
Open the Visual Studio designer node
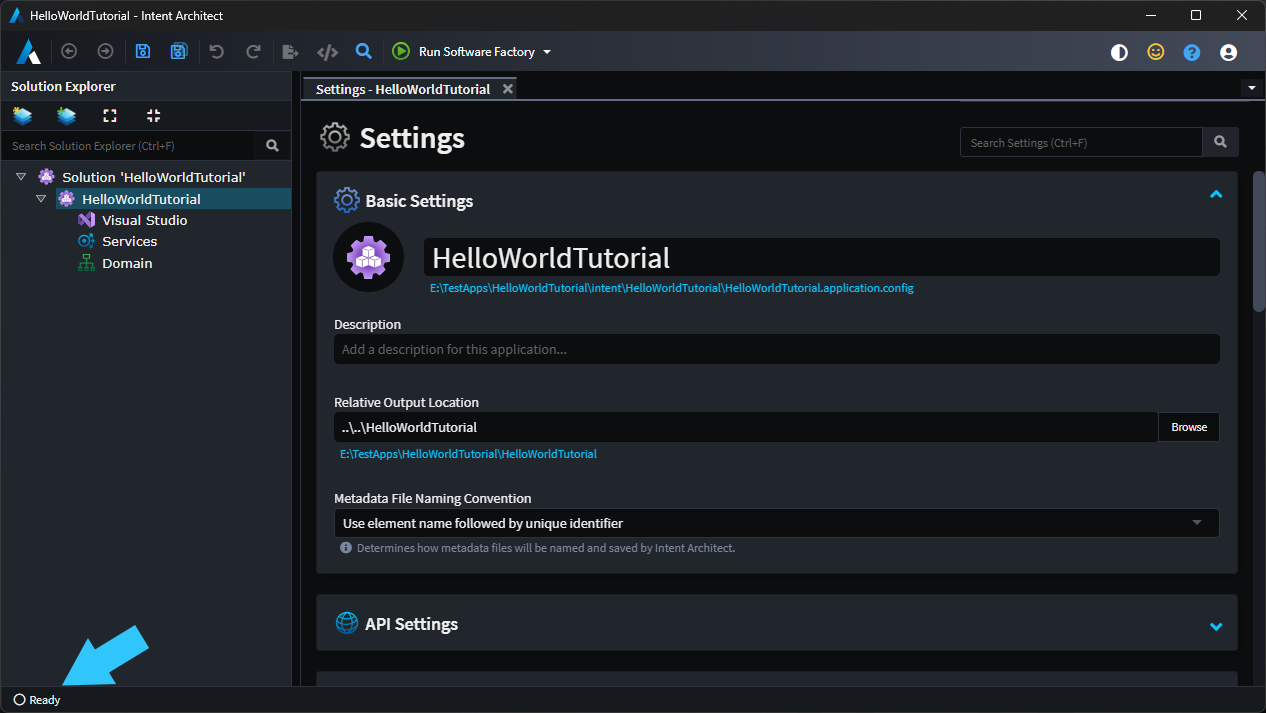[x=145, y=220]
